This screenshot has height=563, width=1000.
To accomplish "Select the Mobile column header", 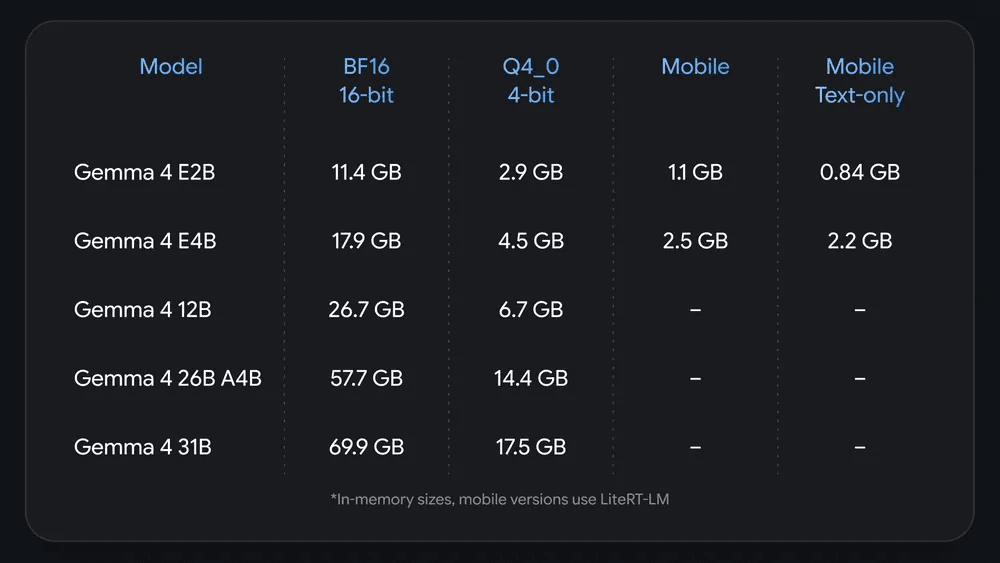I will 695,66.
